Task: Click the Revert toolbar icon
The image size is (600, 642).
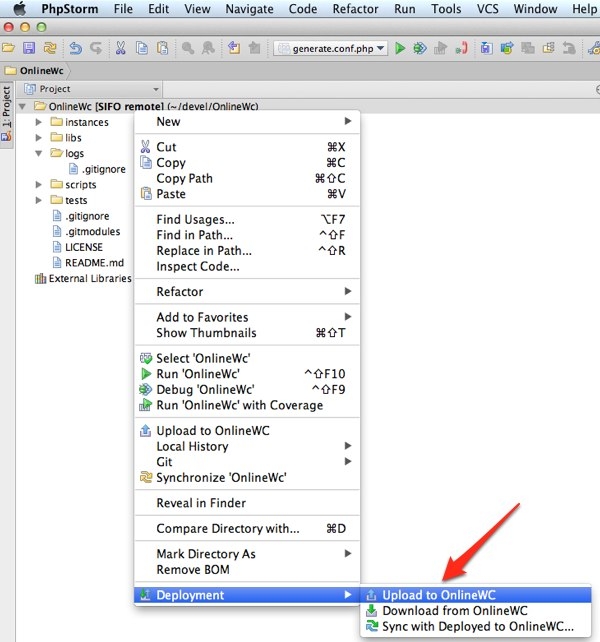Action: click(569, 48)
